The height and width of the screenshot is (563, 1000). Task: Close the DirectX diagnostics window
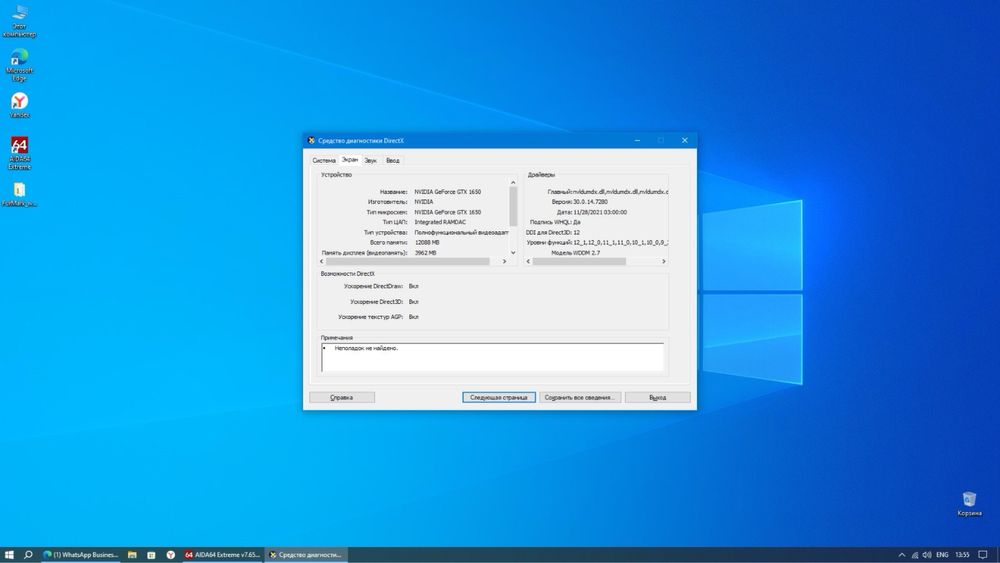point(685,140)
